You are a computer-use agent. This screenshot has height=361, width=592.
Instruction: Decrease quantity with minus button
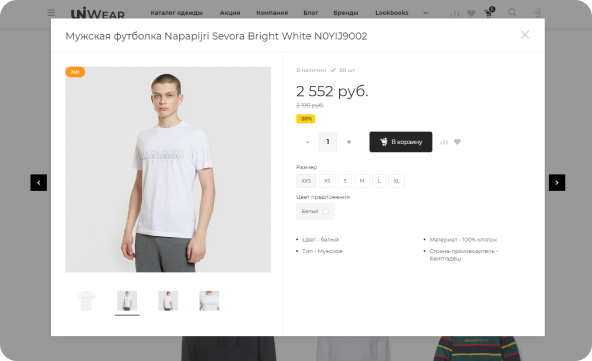pyautogui.click(x=307, y=142)
